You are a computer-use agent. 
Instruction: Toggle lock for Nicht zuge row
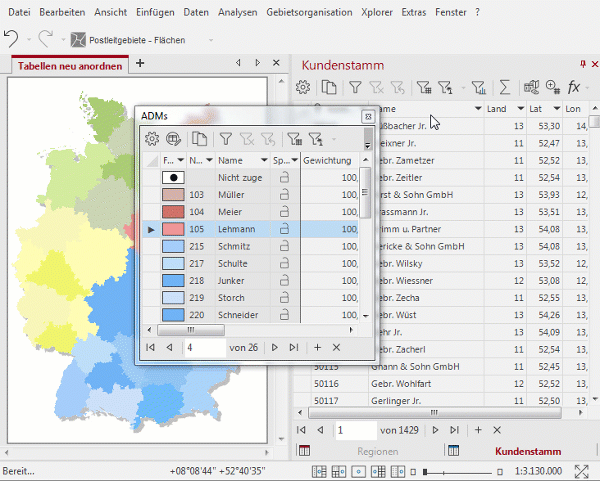coord(284,178)
